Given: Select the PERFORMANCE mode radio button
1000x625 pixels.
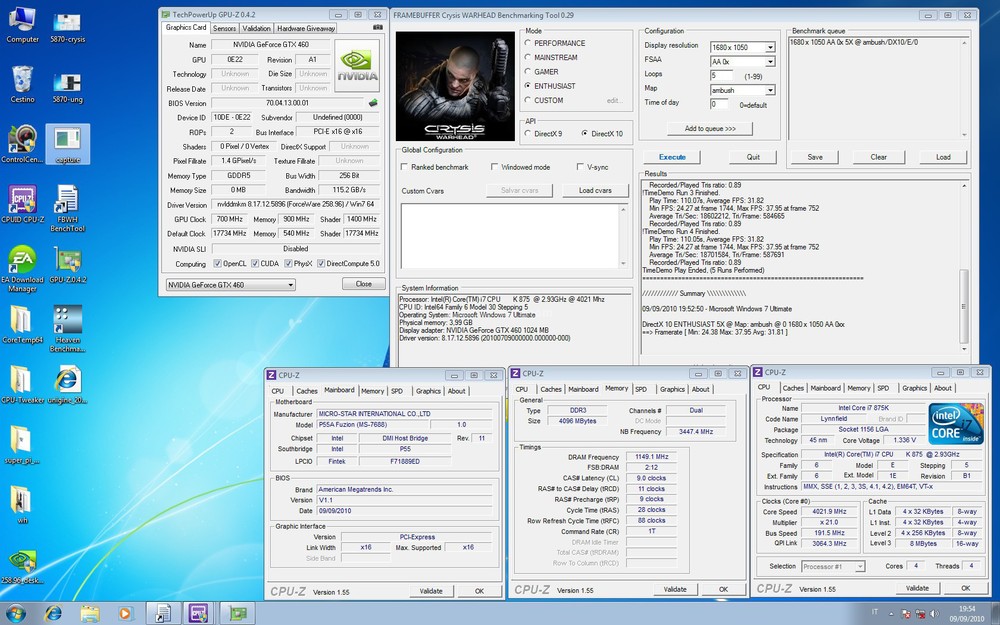Looking at the screenshot, I should (528, 43).
